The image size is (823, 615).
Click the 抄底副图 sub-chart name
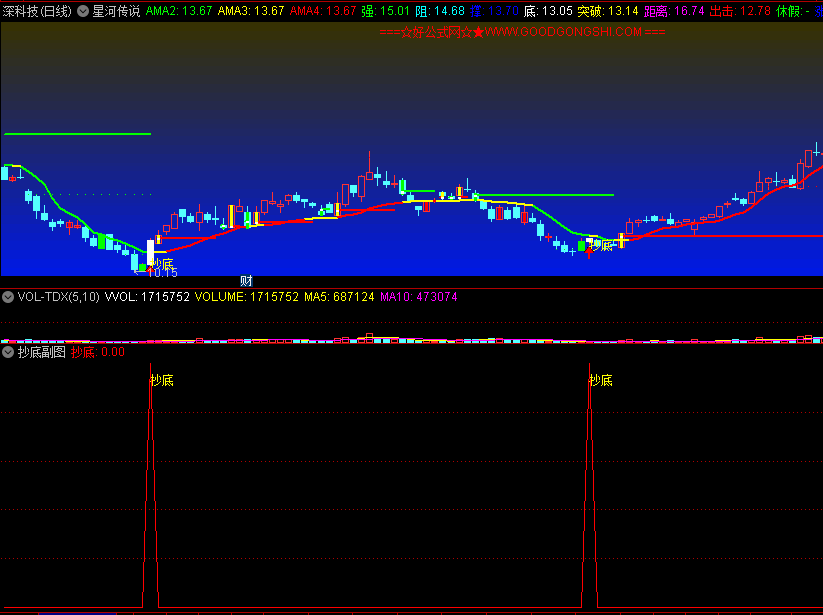[x=41, y=352]
